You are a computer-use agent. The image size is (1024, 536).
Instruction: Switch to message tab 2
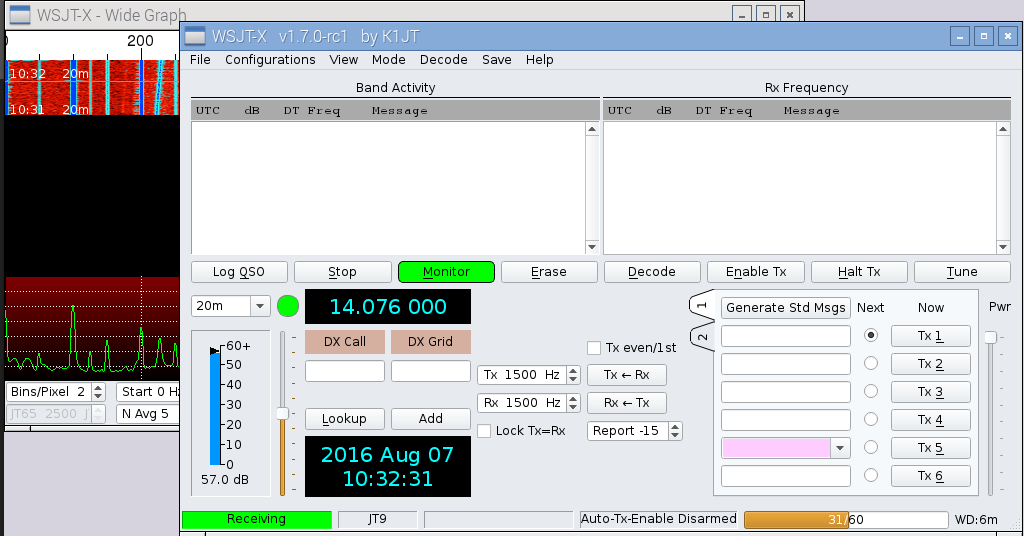click(701, 337)
